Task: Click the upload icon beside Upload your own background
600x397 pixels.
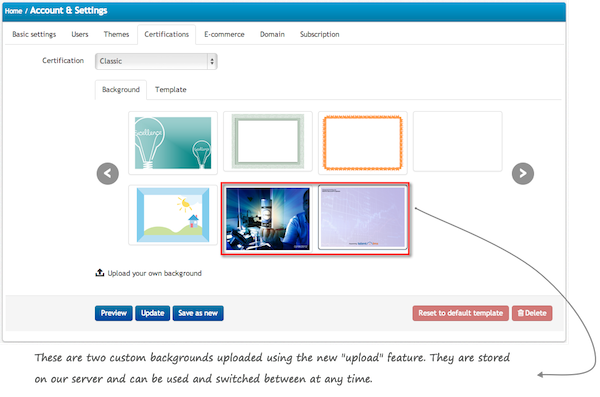Action: (99, 273)
